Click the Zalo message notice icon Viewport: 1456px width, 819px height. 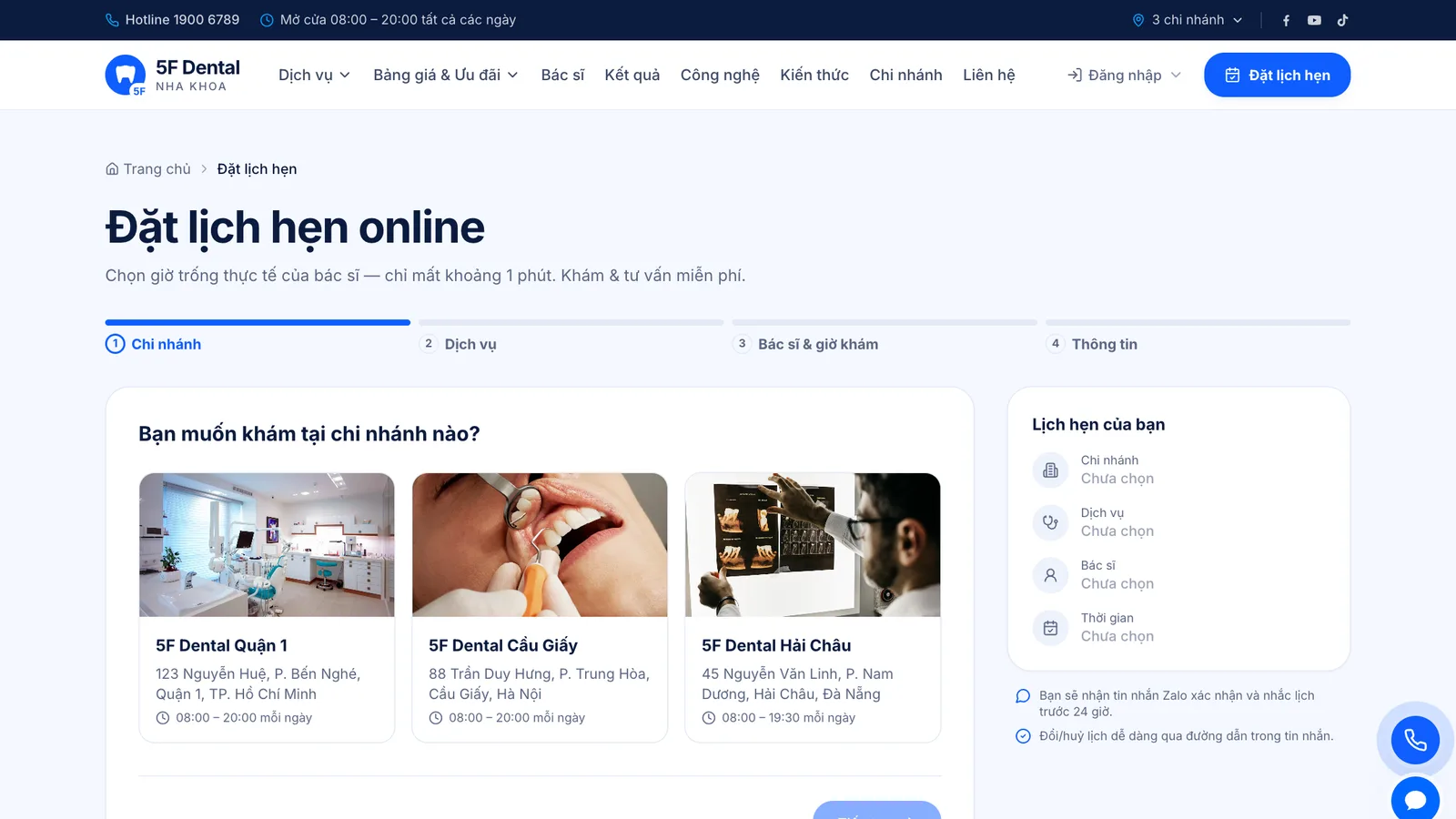pyautogui.click(x=1023, y=696)
